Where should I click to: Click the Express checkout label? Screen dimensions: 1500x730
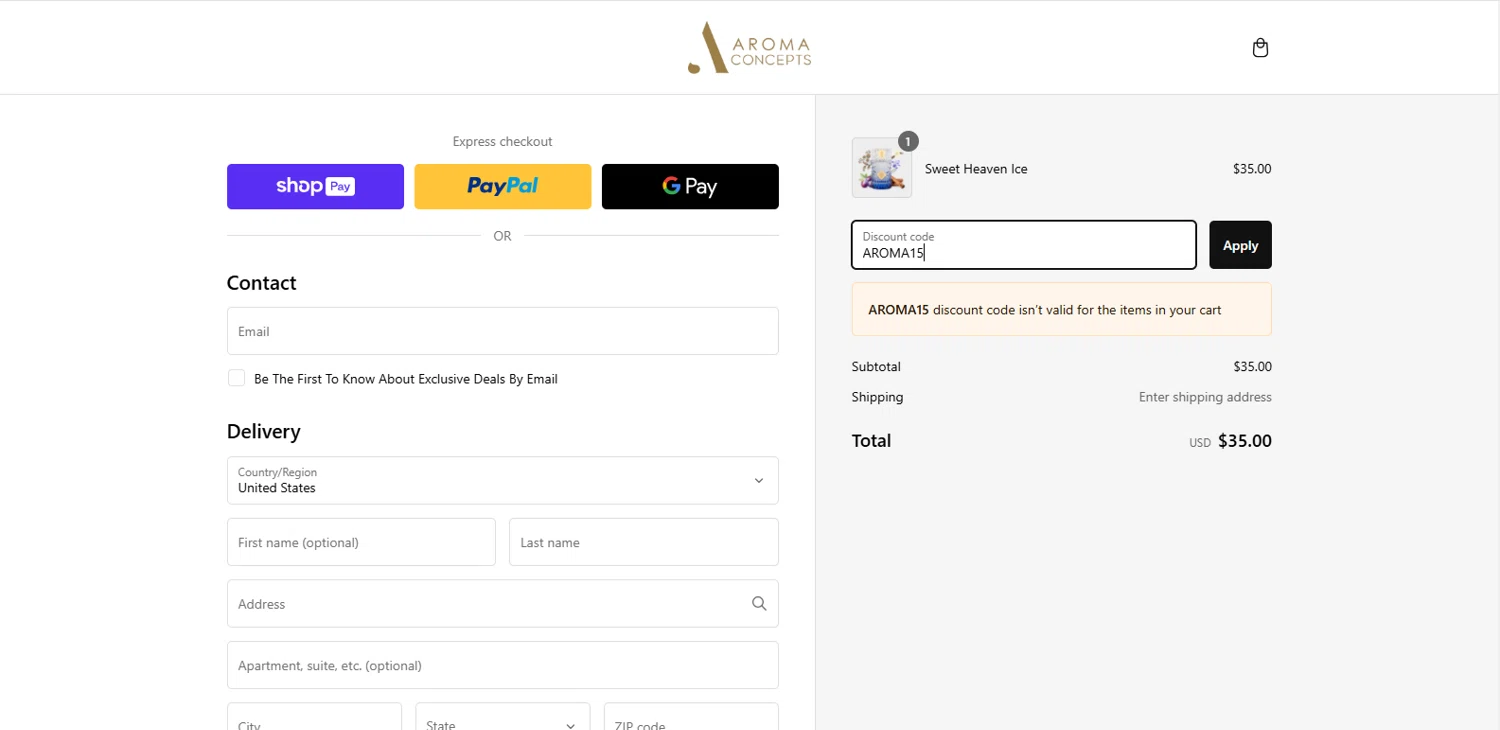point(502,142)
